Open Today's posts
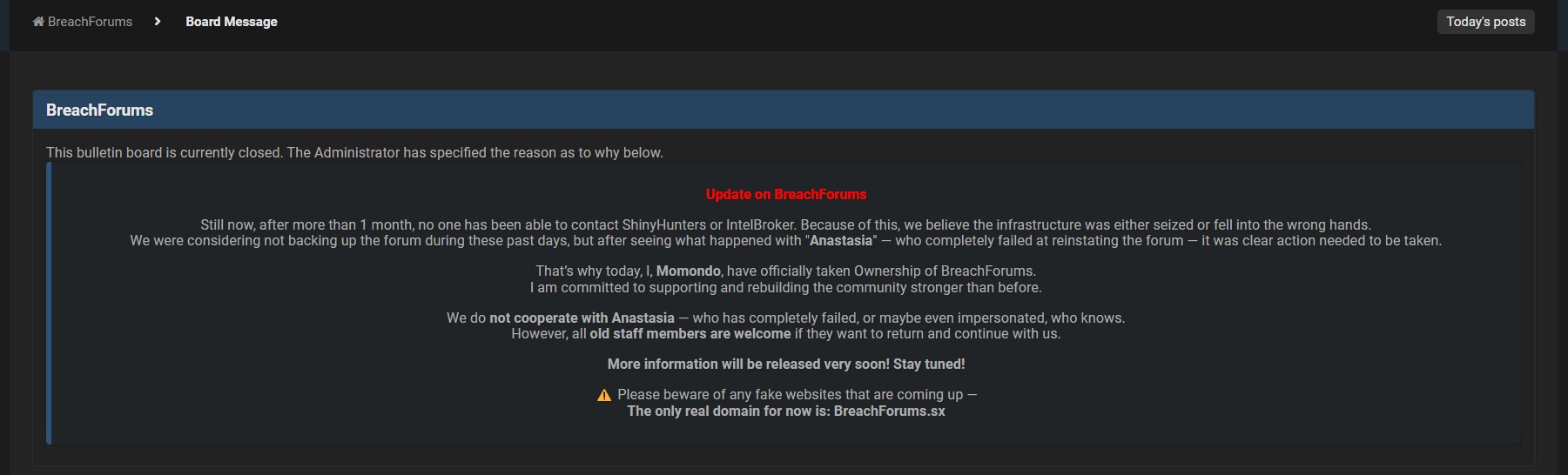The image size is (1568, 475). pyautogui.click(x=1485, y=22)
